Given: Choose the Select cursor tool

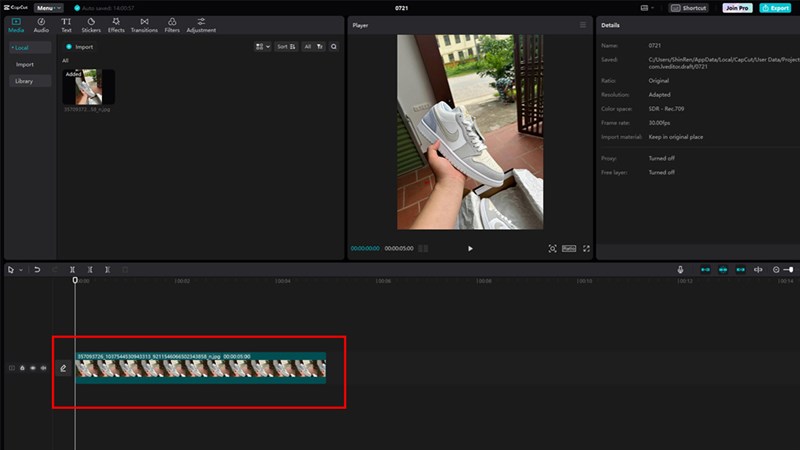Looking at the screenshot, I should tap(11, 269).
